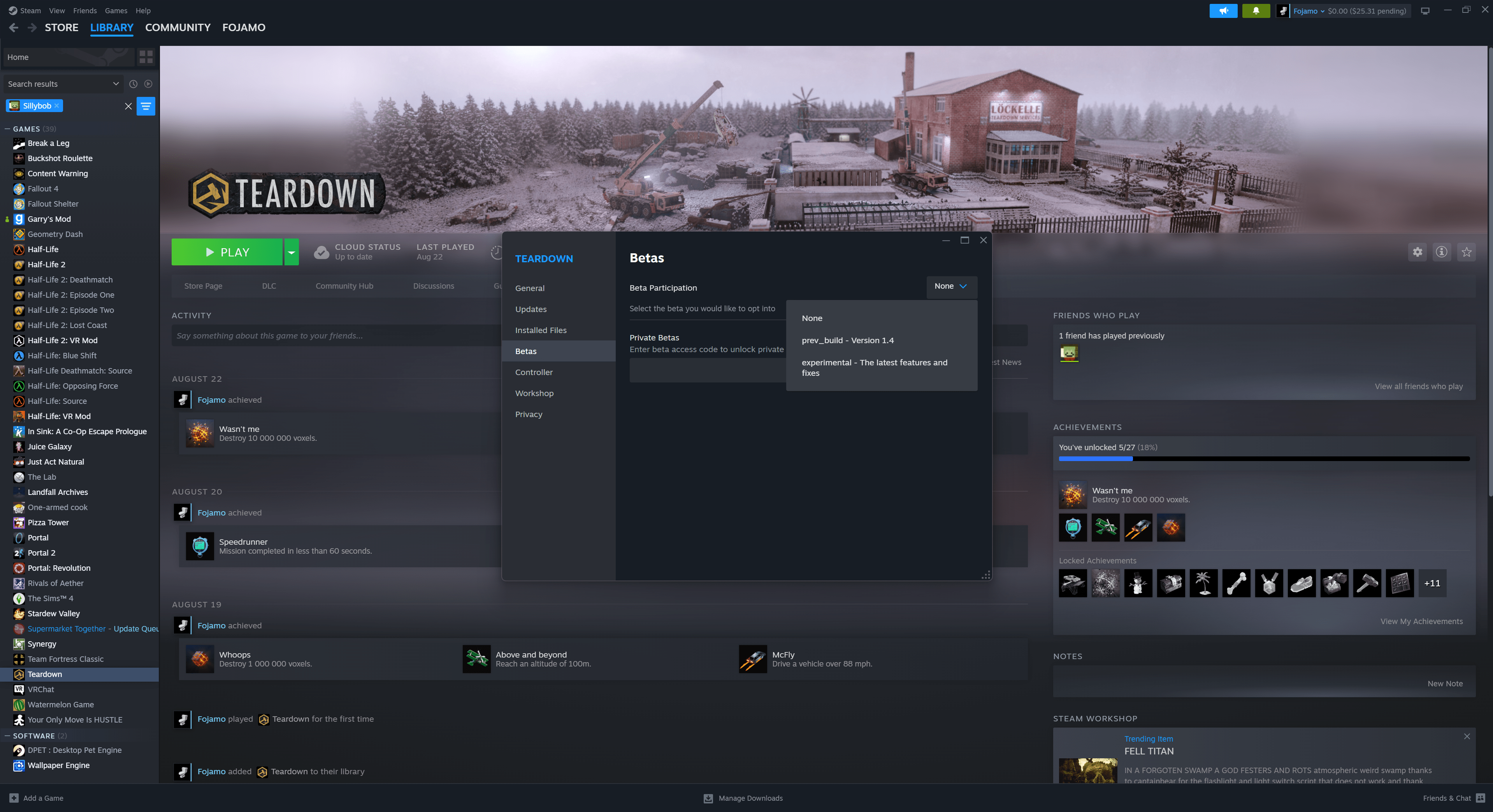This screenshot has width=1493, height=812.
Task: Select Stardew Valley in the games list
Action: point(54,613)
